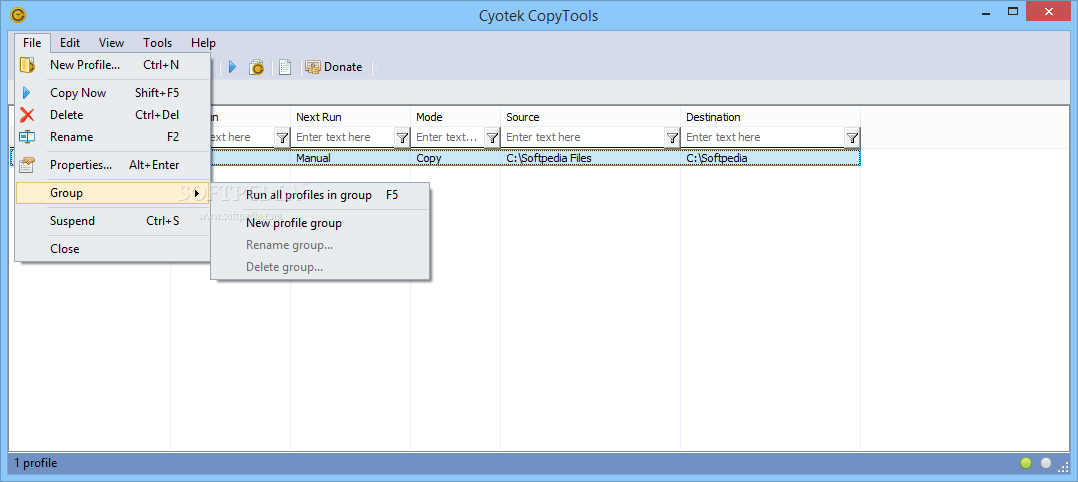Click the green status indicator in status bar

pyautogui.click(x=1026, y=463)
